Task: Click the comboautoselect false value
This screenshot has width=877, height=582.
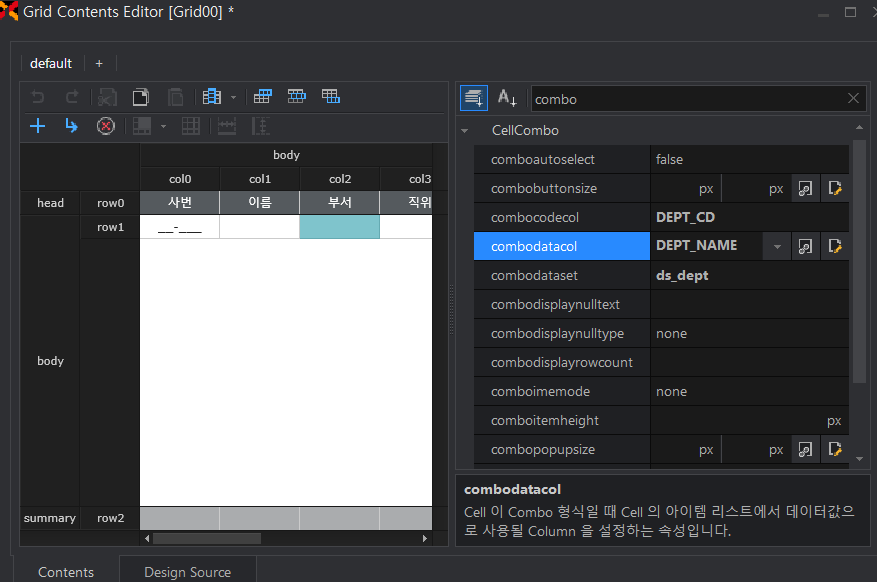Action: click(749, 159)
